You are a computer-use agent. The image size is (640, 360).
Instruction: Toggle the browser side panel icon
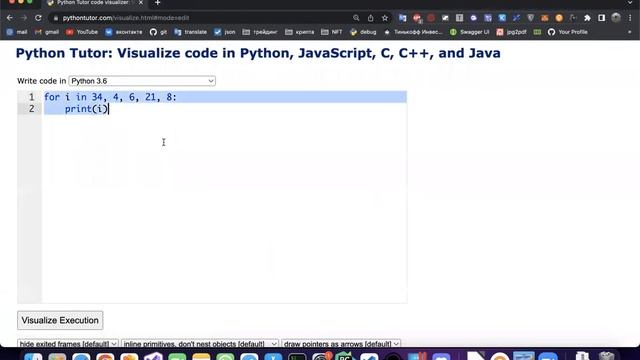(602, 18)
